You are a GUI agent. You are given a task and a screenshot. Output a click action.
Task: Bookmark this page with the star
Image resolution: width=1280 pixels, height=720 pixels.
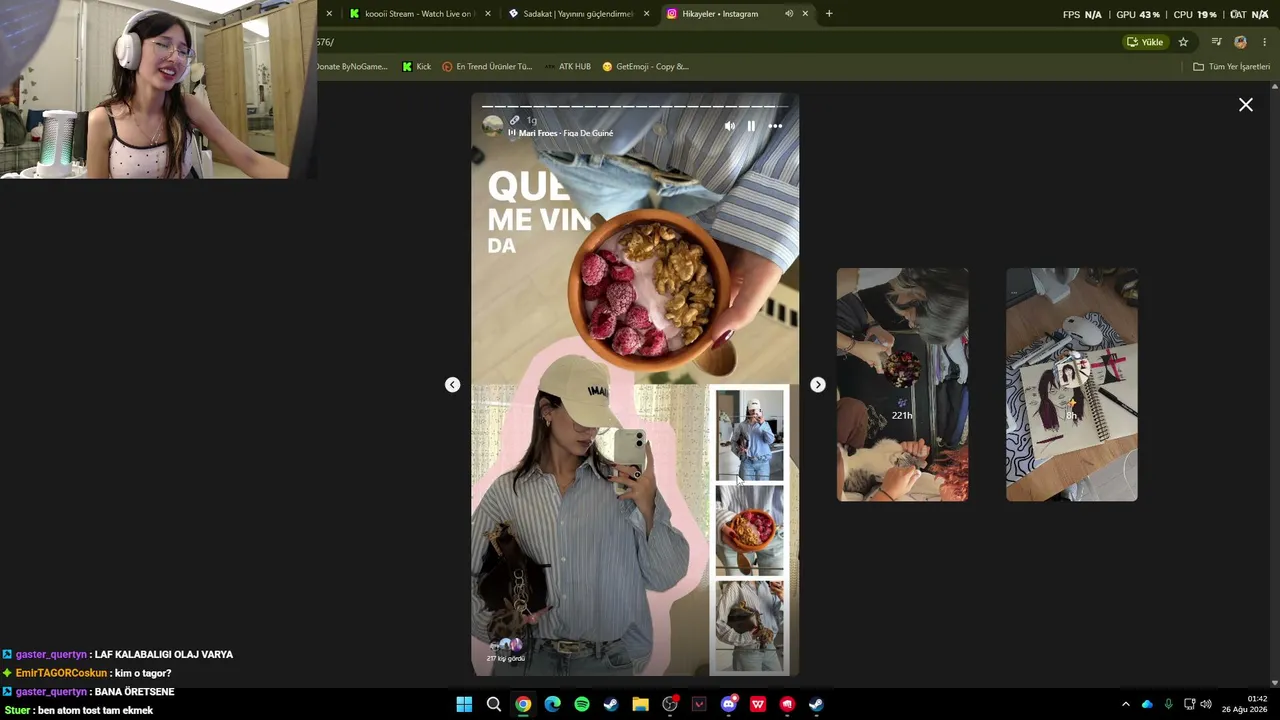[x=1183, y=42]
